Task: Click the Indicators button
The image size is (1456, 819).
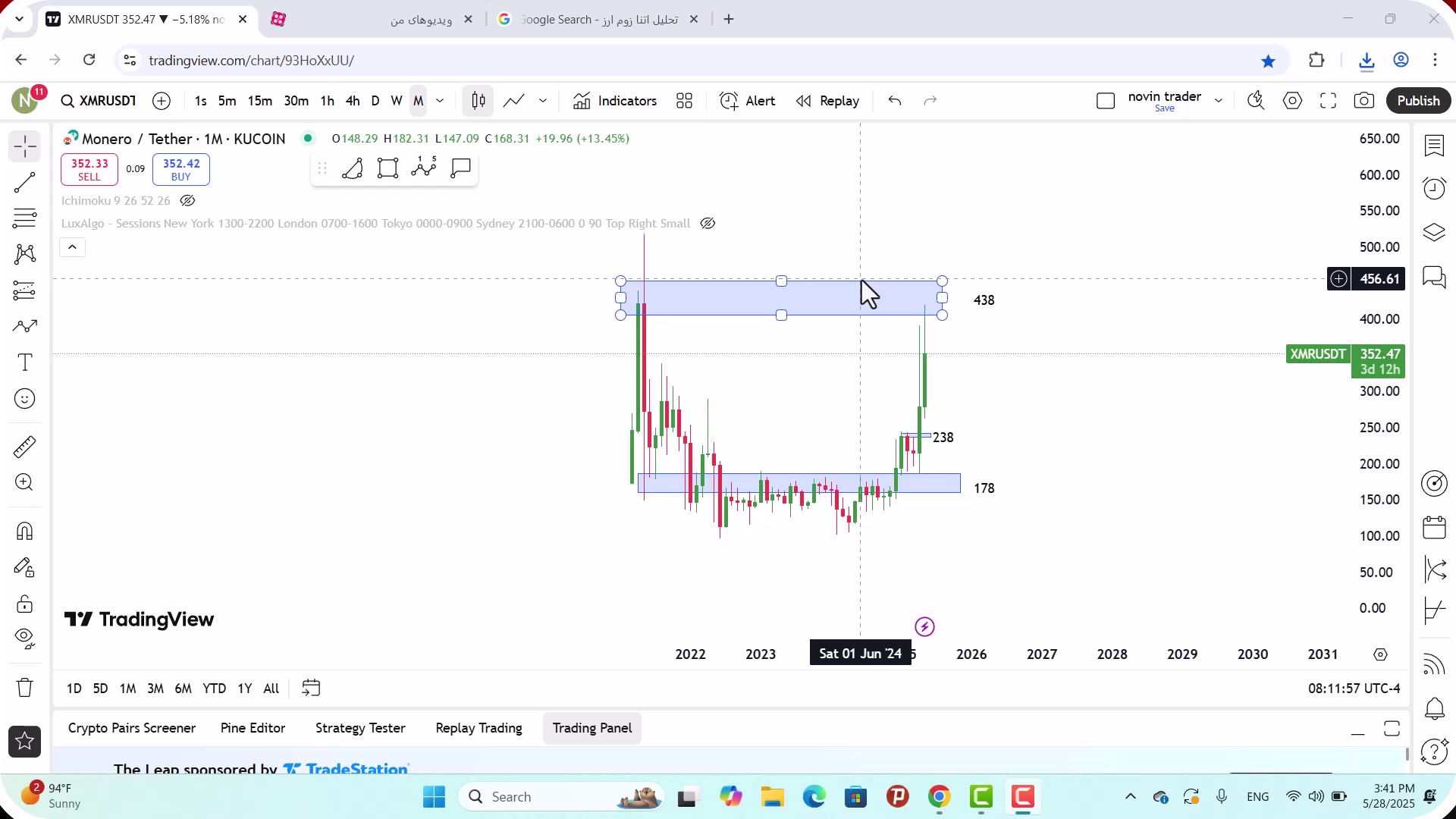Action: pyautogui.click(x=614, y=101)
